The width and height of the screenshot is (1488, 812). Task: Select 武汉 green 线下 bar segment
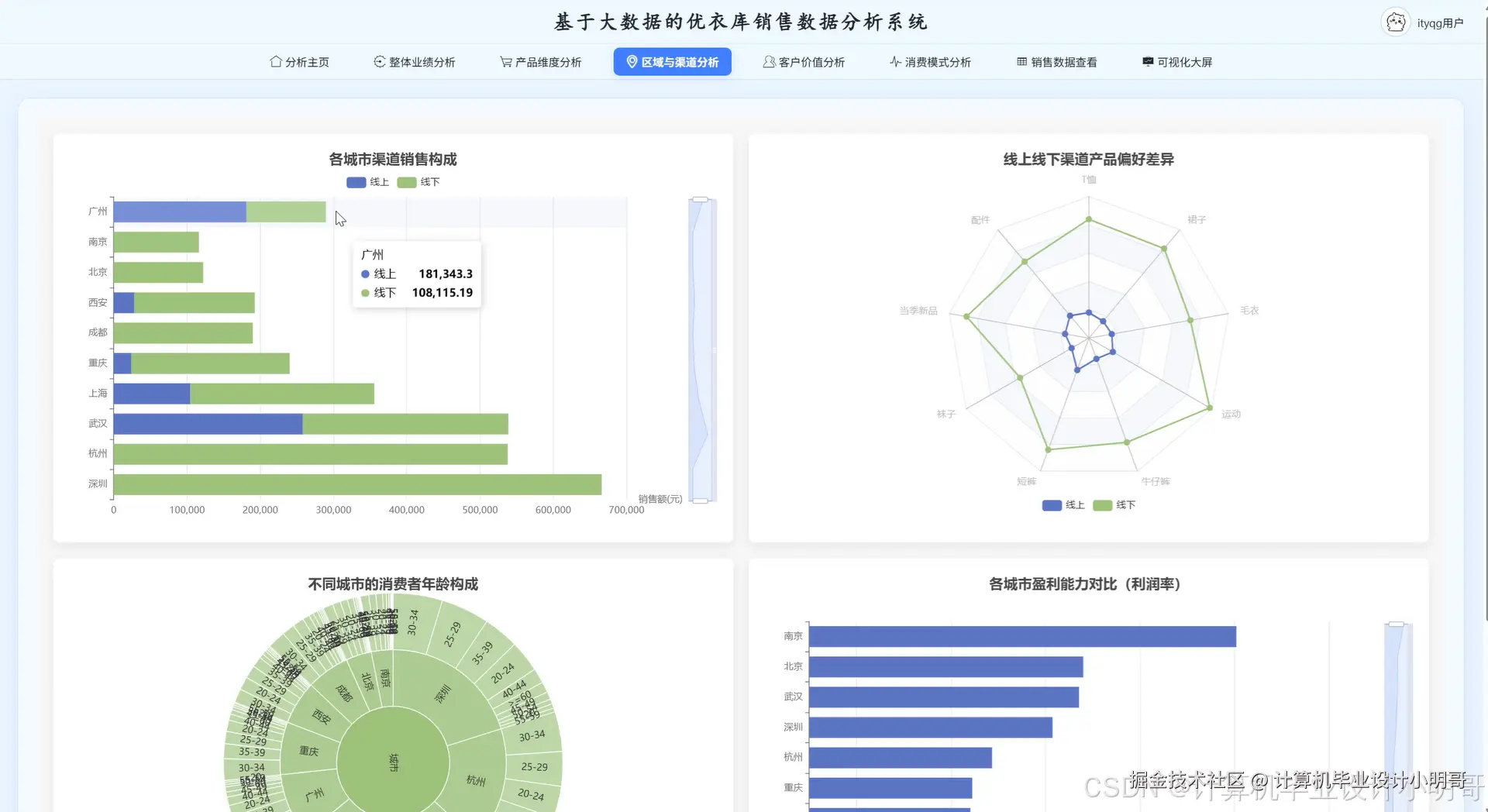pyautogui.click(x=405, y=424)
